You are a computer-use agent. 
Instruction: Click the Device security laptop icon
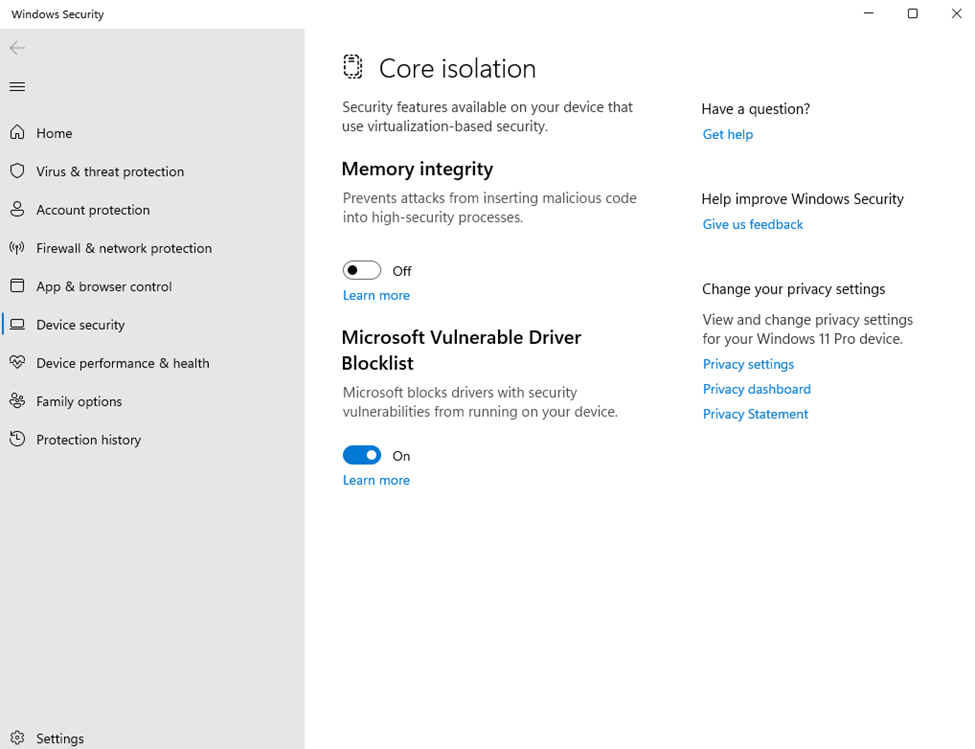click(x=17, y=324)
